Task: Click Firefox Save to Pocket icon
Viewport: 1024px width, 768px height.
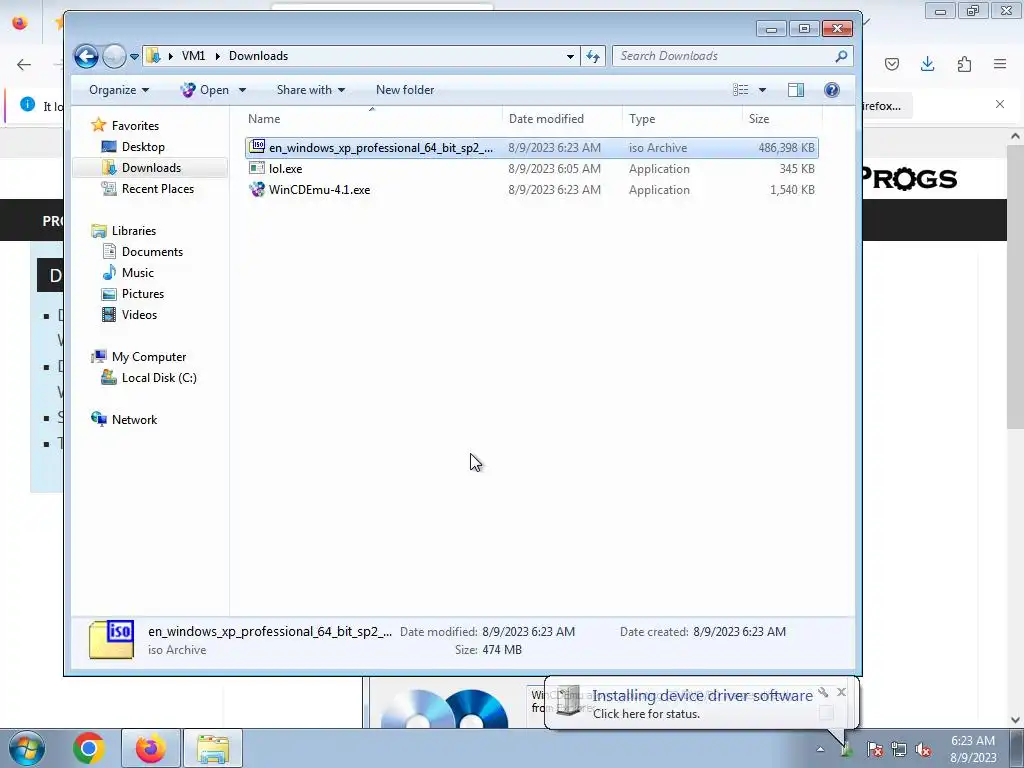Action: point(891,64)
